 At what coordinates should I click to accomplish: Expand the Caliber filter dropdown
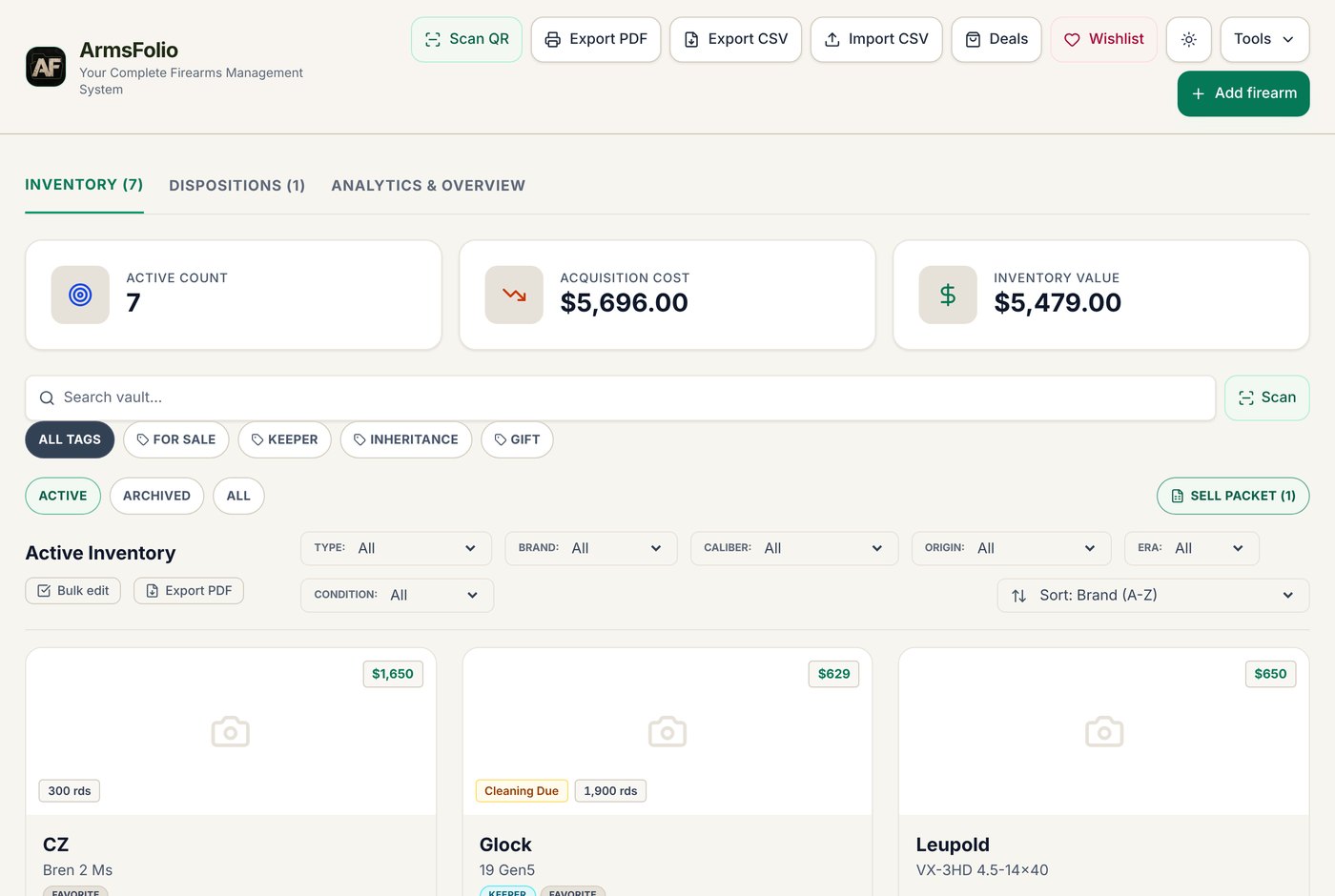pyautogui.click(x=794, y=548)
